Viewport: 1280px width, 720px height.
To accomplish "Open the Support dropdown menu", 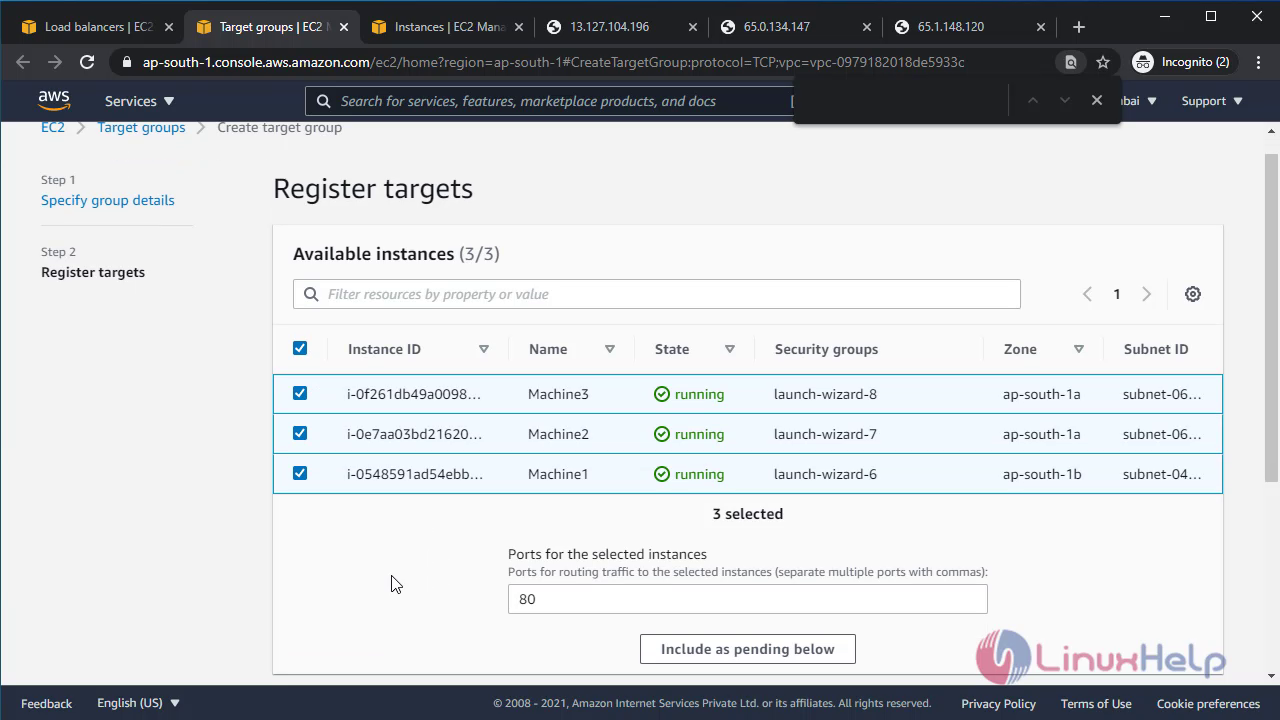I will click(x=1212, y=101).
